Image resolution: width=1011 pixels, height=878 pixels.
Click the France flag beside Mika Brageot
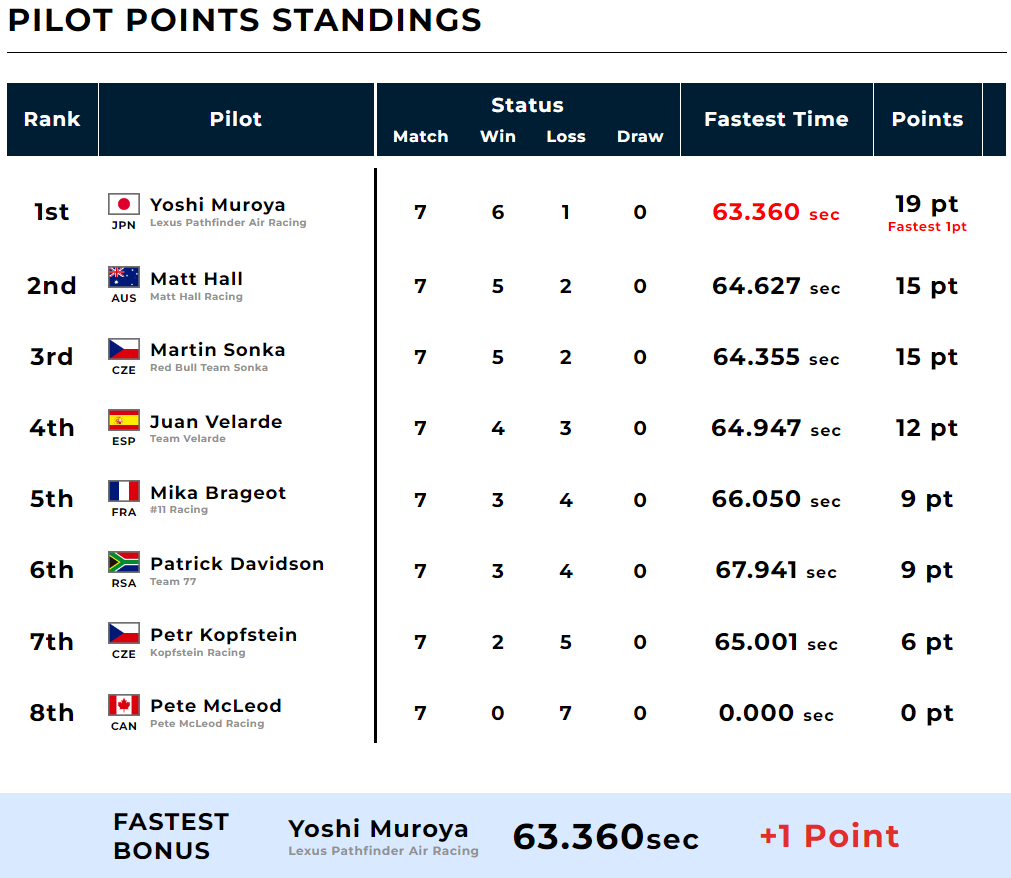(124, 492)
